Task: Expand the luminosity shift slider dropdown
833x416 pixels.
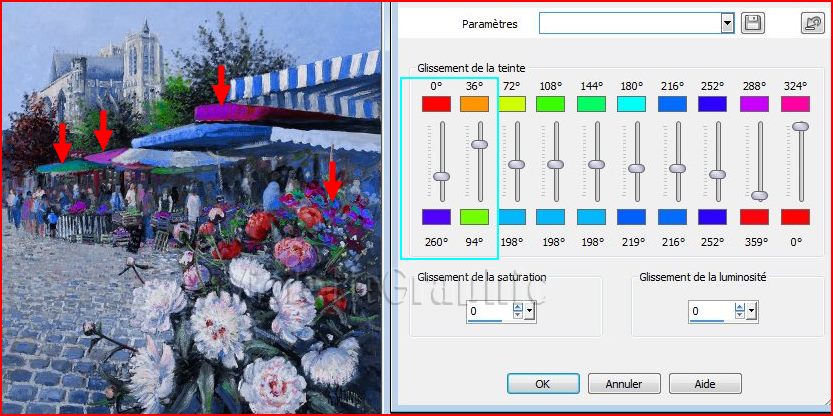Action: (x=752, y=312)
